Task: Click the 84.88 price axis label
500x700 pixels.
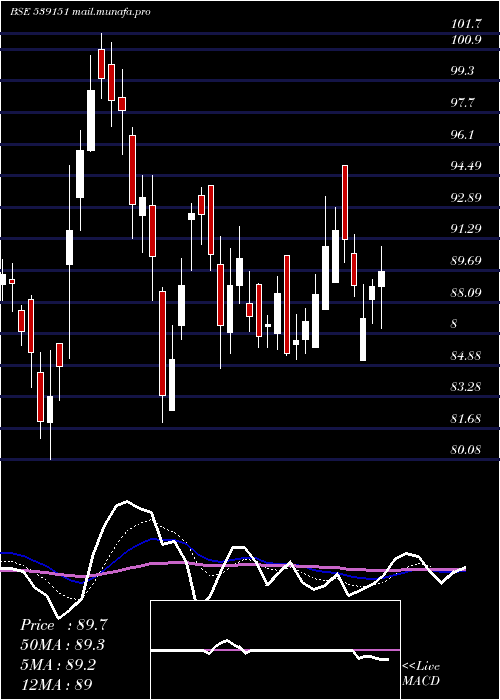Action: click(467, 356)
